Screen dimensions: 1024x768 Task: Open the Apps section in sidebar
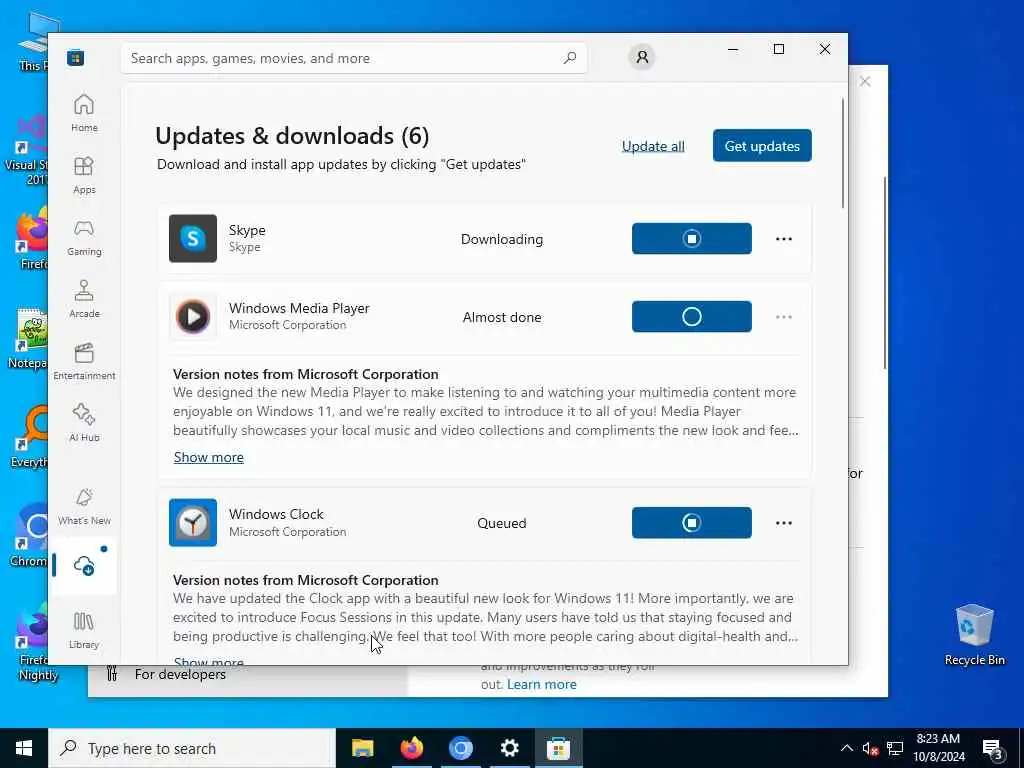tap(84, 175)
